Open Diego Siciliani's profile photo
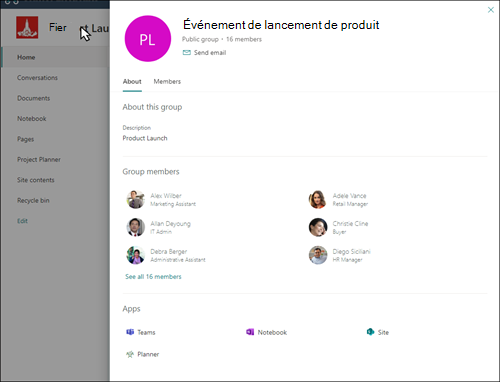500x382 pixels. (318, 255)
